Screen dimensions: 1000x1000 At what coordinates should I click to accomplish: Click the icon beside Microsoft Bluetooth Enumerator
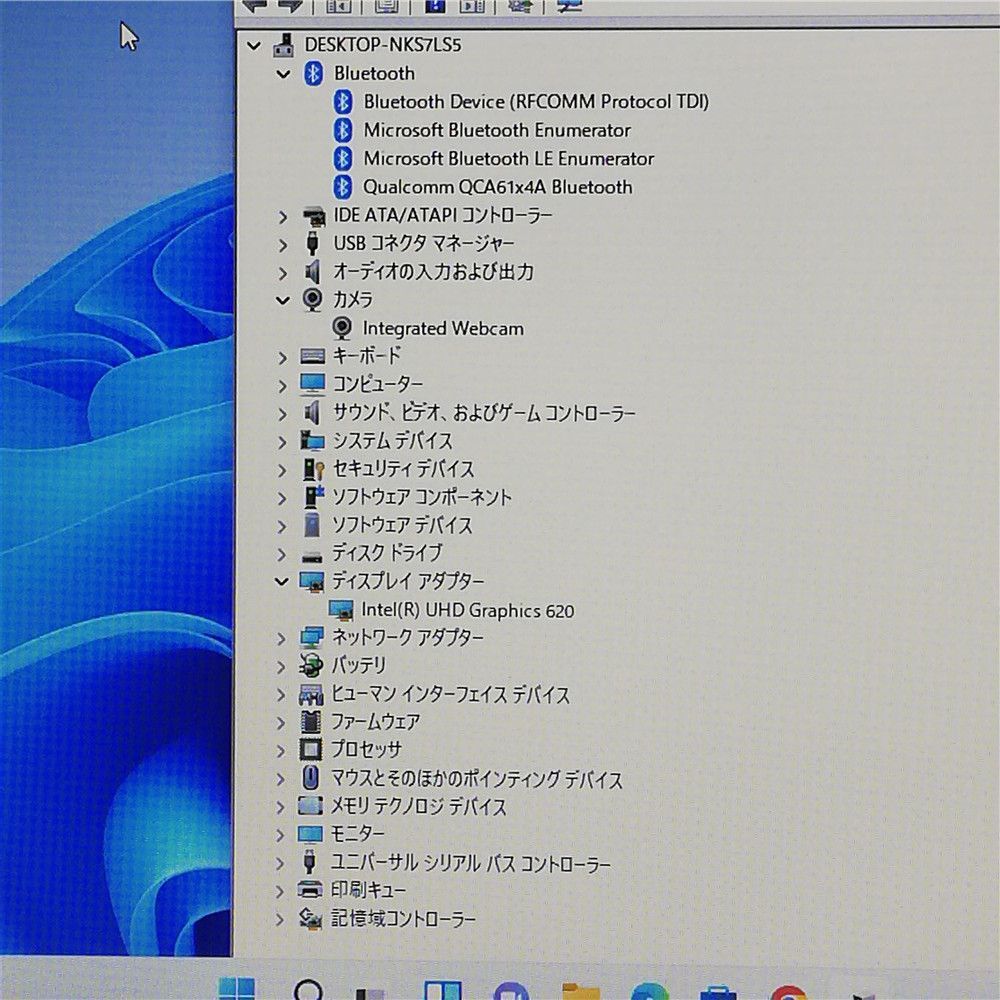point(343,131)
